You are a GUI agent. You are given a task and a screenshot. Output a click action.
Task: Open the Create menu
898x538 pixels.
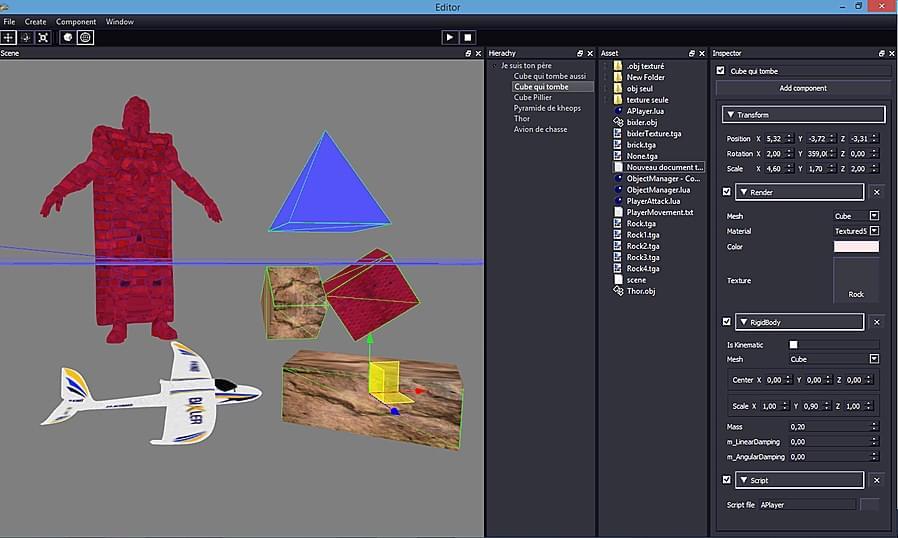pyautogui.click(x=35, y=21)
